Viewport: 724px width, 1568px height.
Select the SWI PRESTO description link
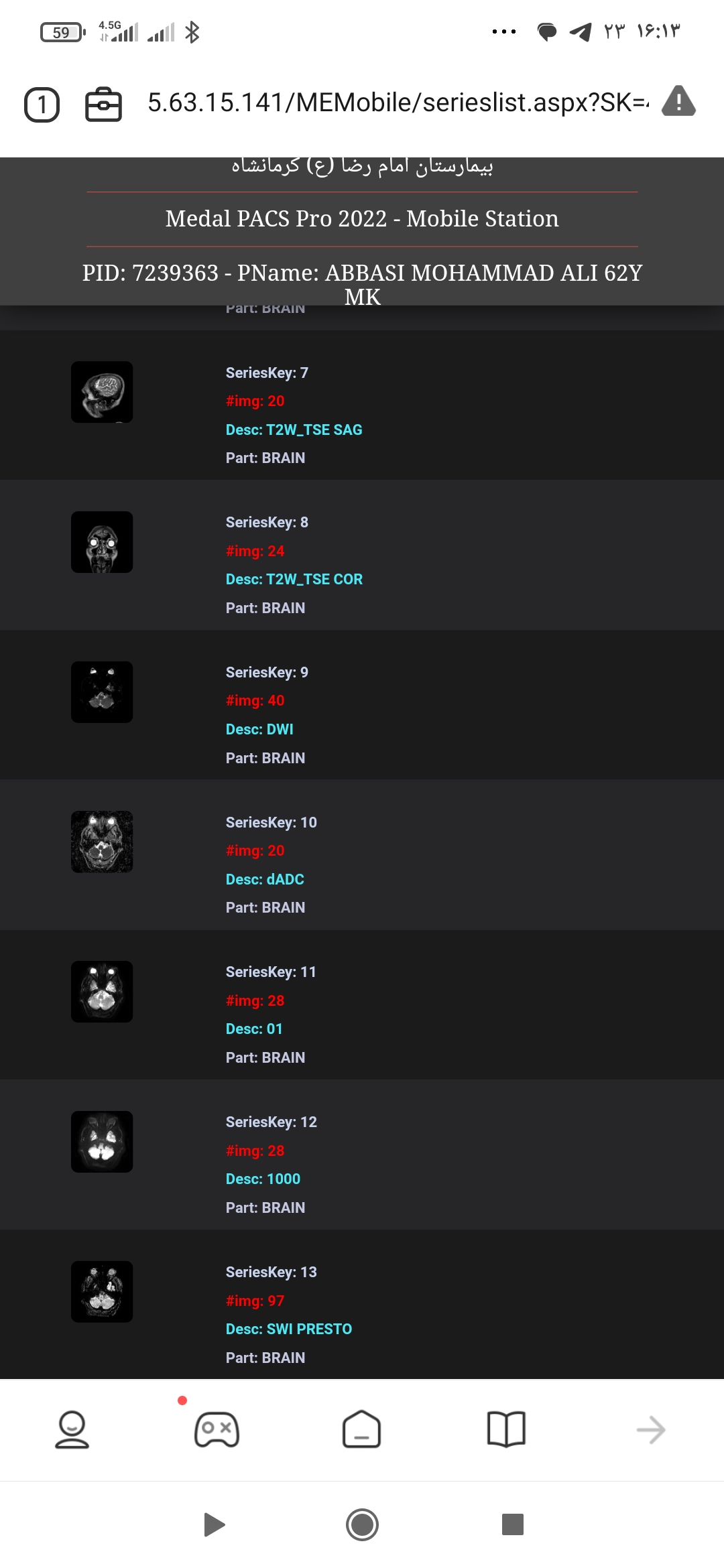click(x=289, y=1329)
